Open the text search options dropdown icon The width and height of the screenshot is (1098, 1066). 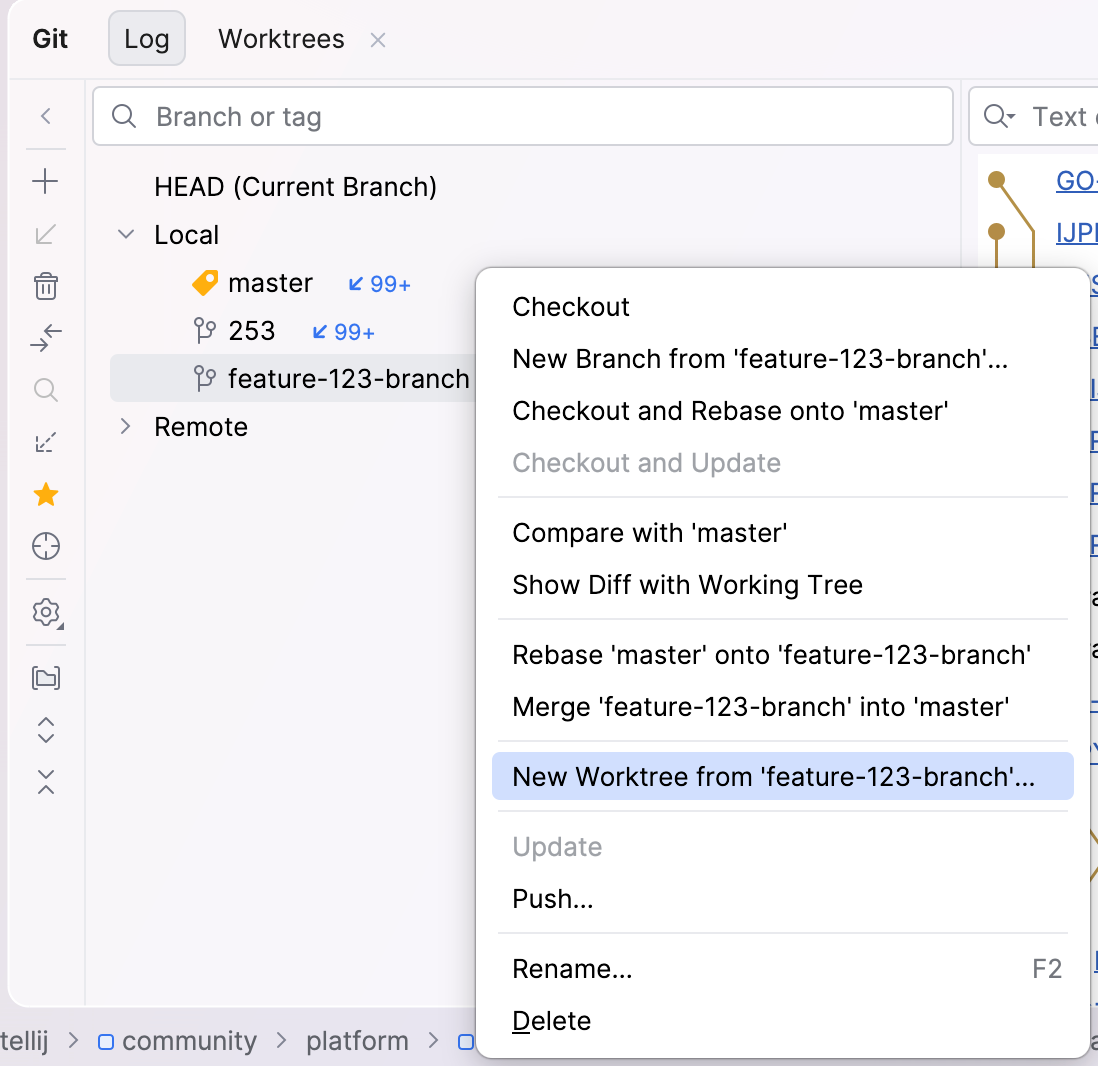[999, 116]
